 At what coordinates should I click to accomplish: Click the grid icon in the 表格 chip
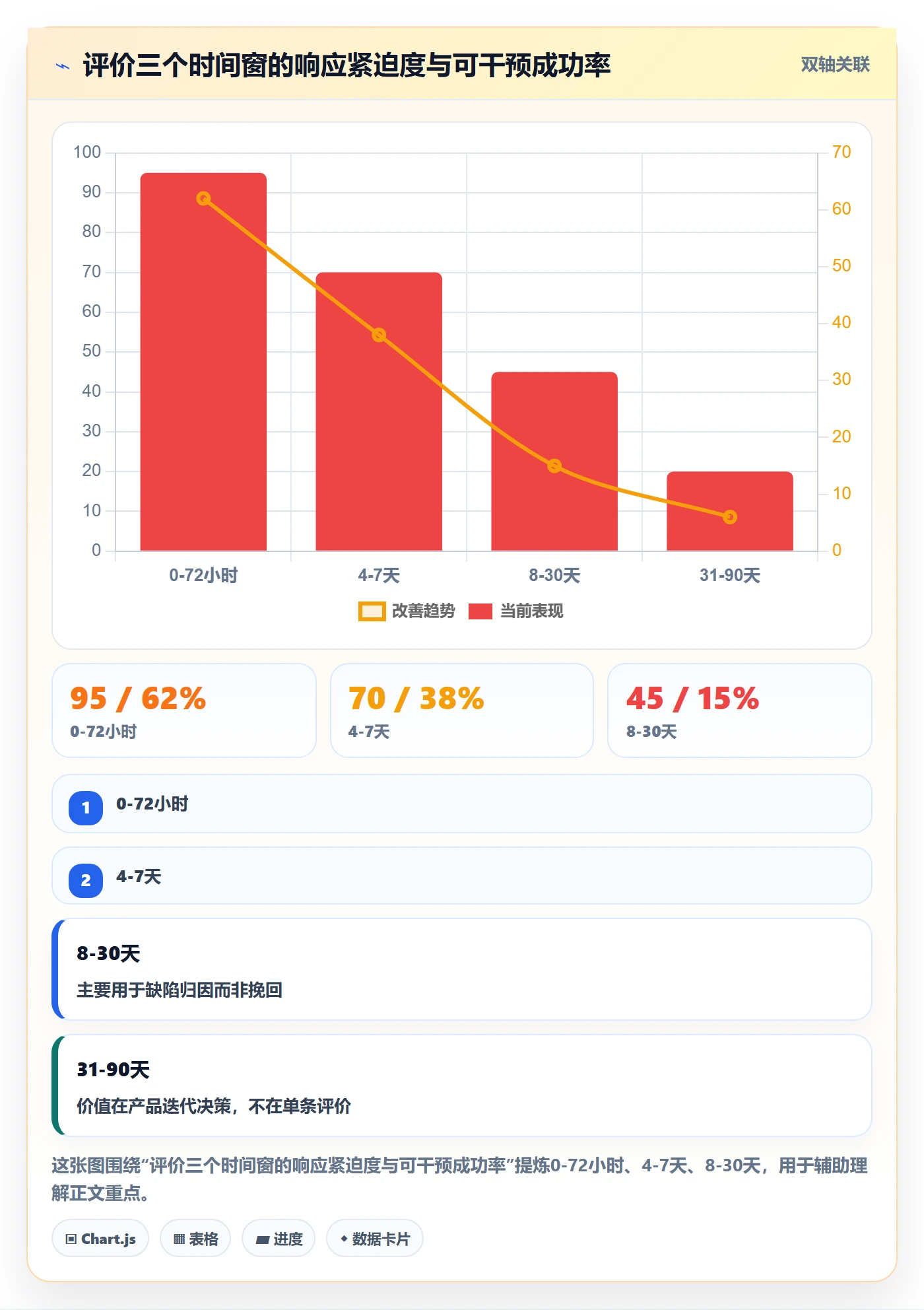(x=179, y=1239)
